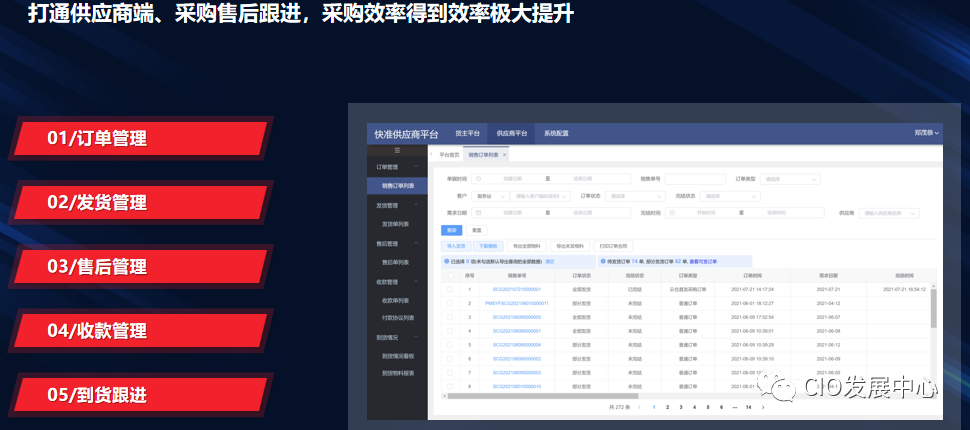
Task: Open the 查看可发订单 link
Action: point(703,262)
